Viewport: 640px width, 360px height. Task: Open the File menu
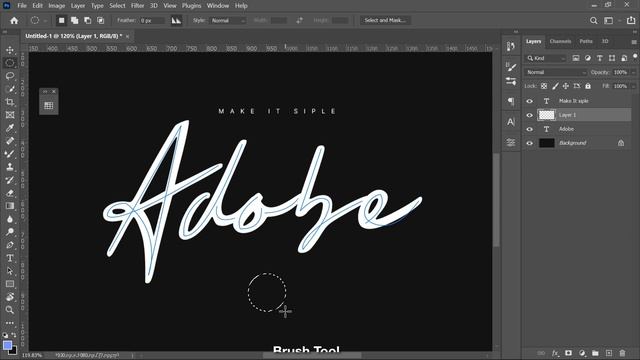point(22,6)
